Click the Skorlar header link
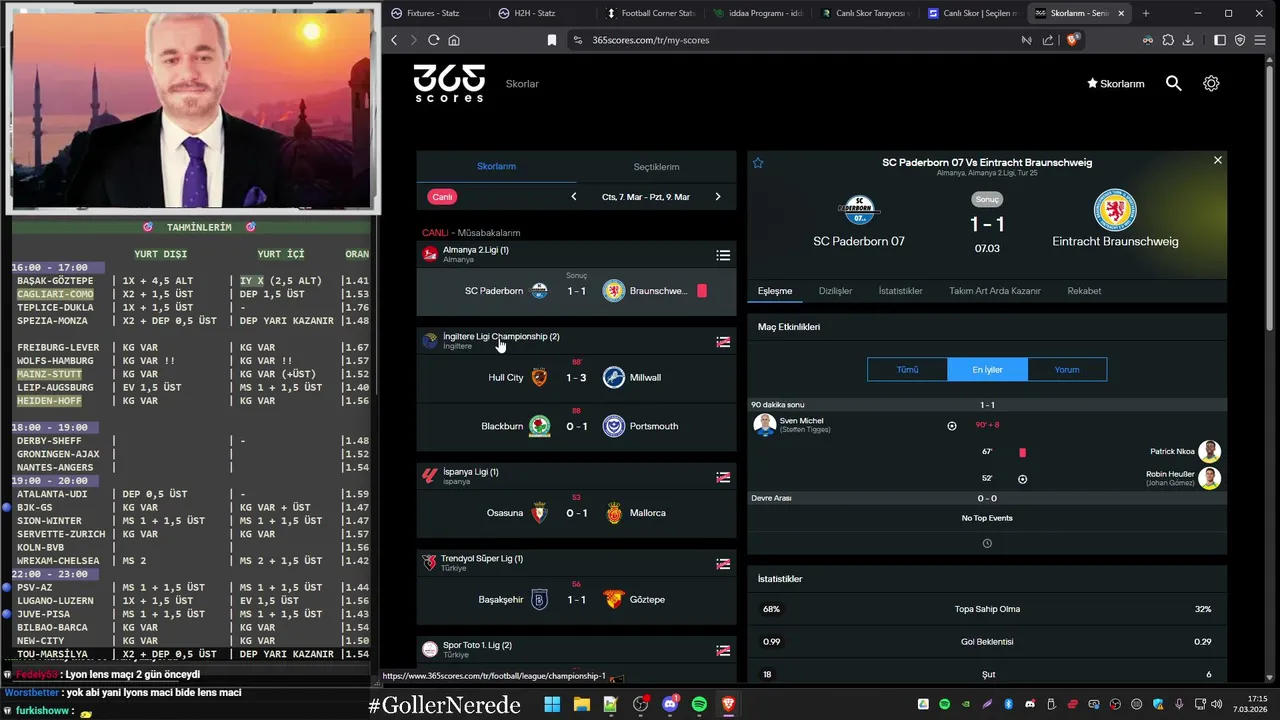Image resolution: width=1280 pixels, height=720 pixels. point(522,84)
